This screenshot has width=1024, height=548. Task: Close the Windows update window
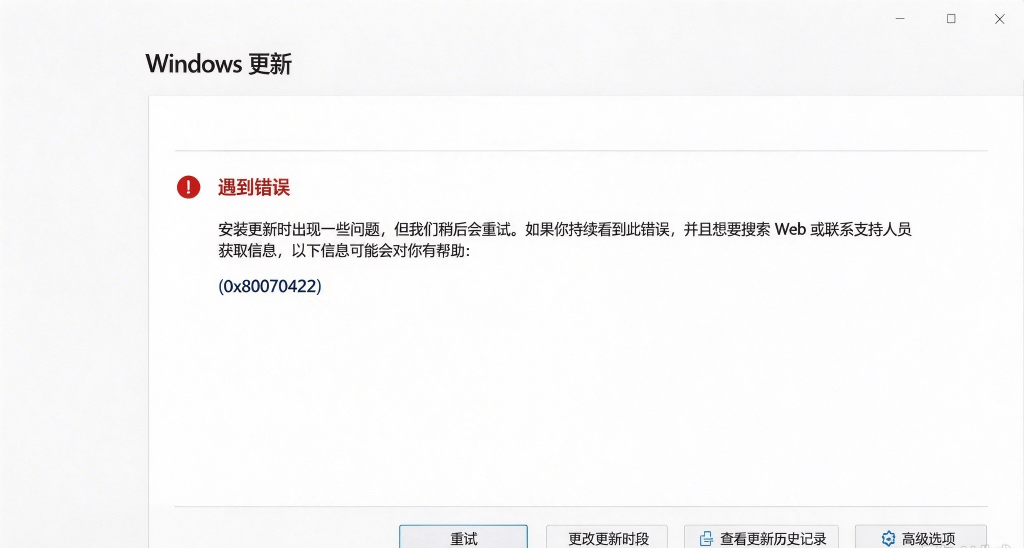(999, 19)
